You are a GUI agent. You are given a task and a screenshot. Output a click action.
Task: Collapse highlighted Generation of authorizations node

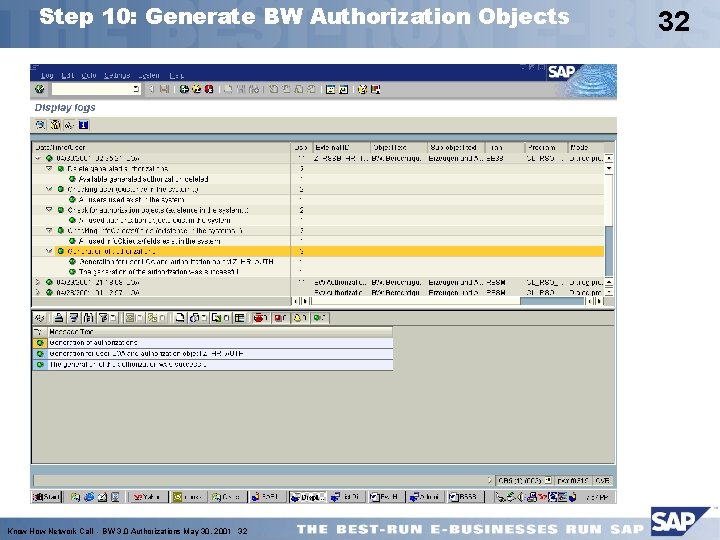pos(49,251)
